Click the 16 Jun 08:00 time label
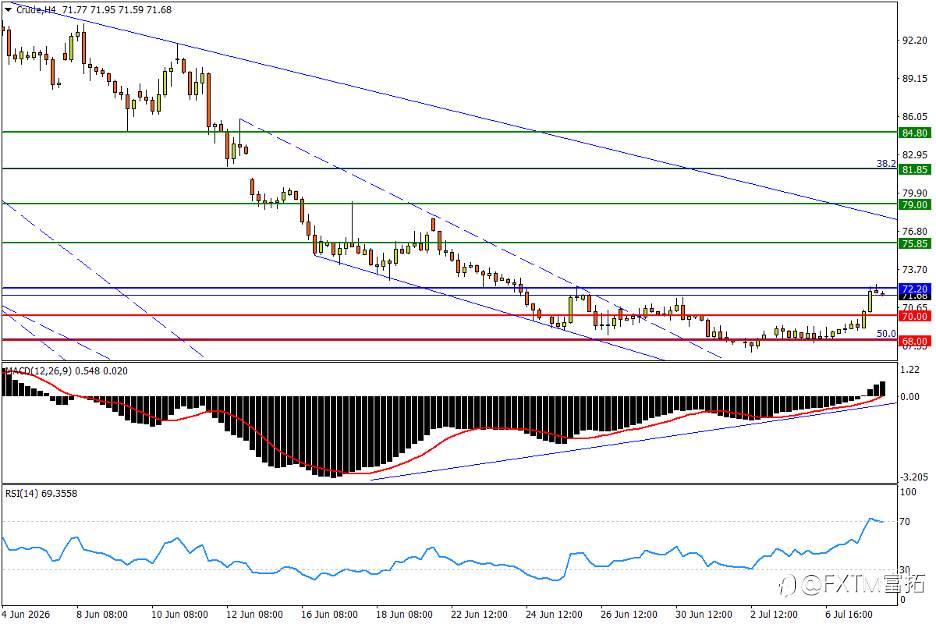The height and width of the screenshot is (624, 936). 330,614
